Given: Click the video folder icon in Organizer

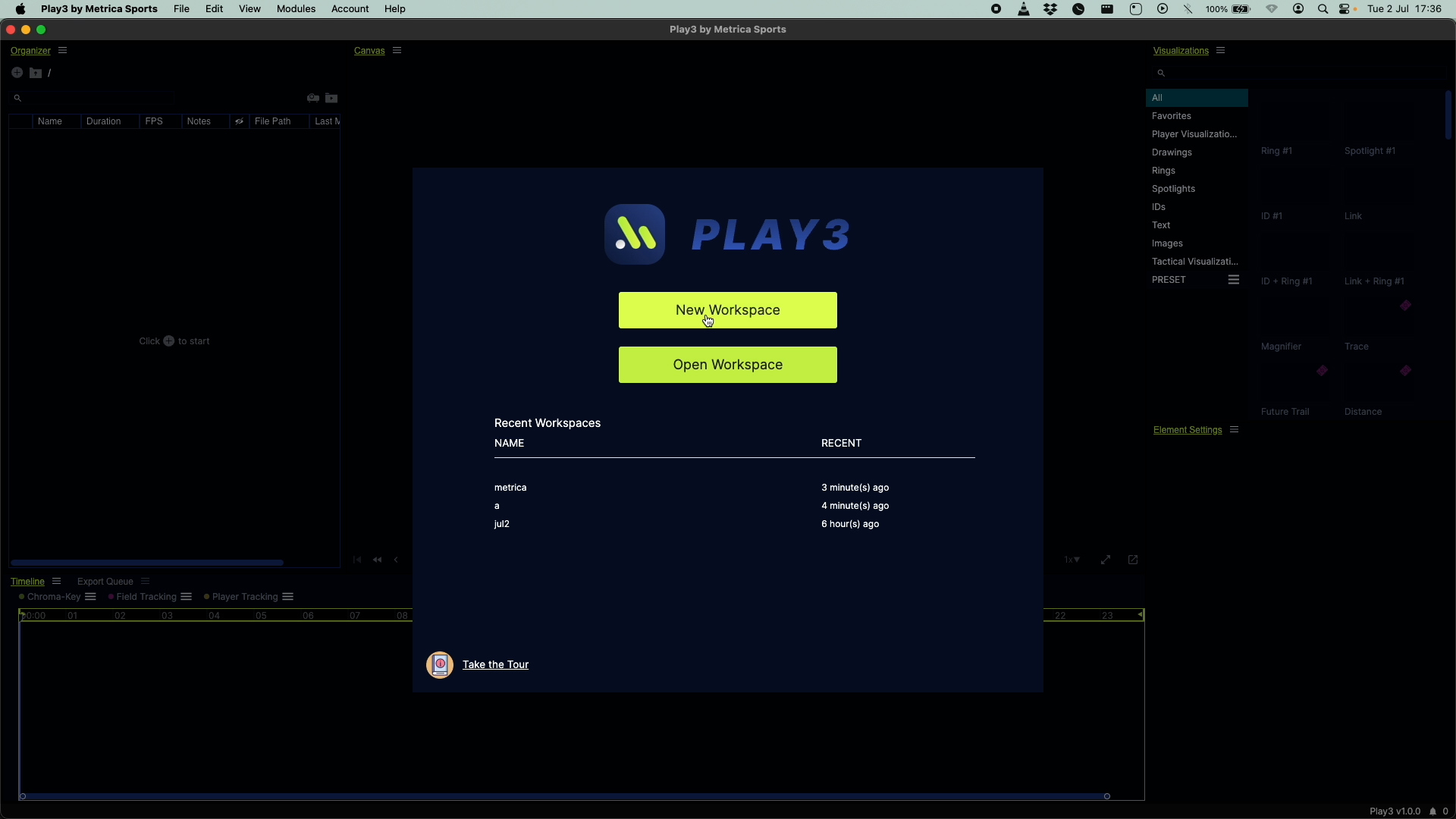Looking at the screenshot, I should pyautogui.click(x=331, y=98).
